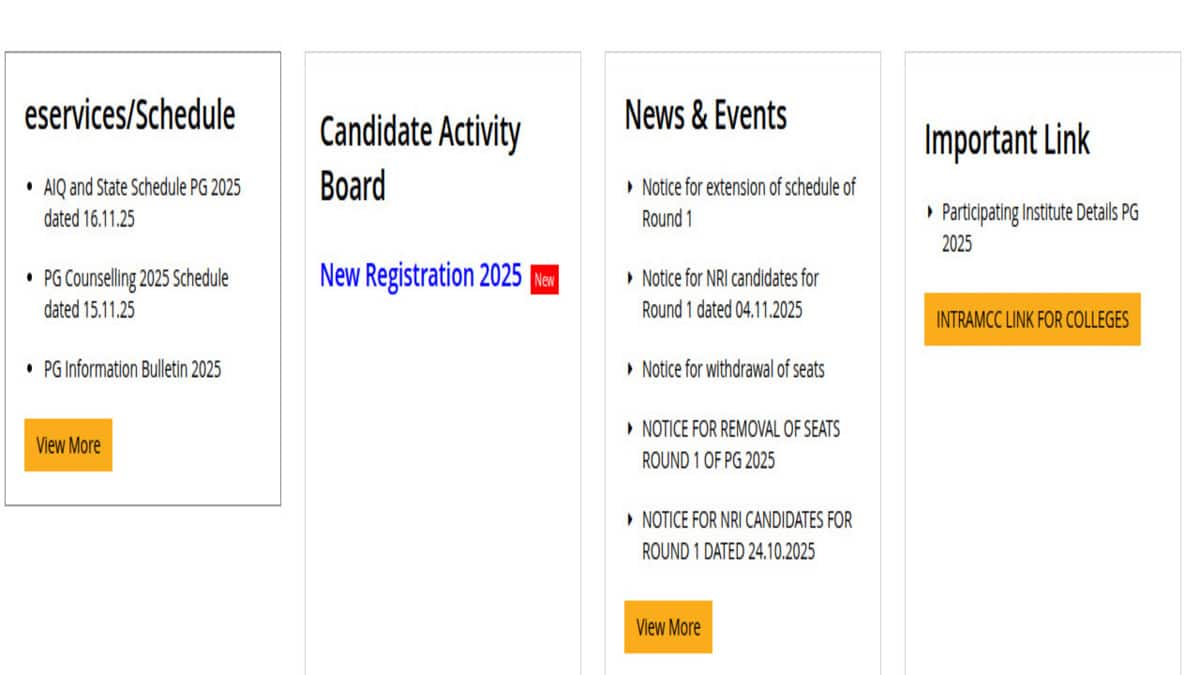Click arrow bullet beside withdrawal of seats notice
This screenshot has height=675, width=1200.
click(x=629, y=369)
